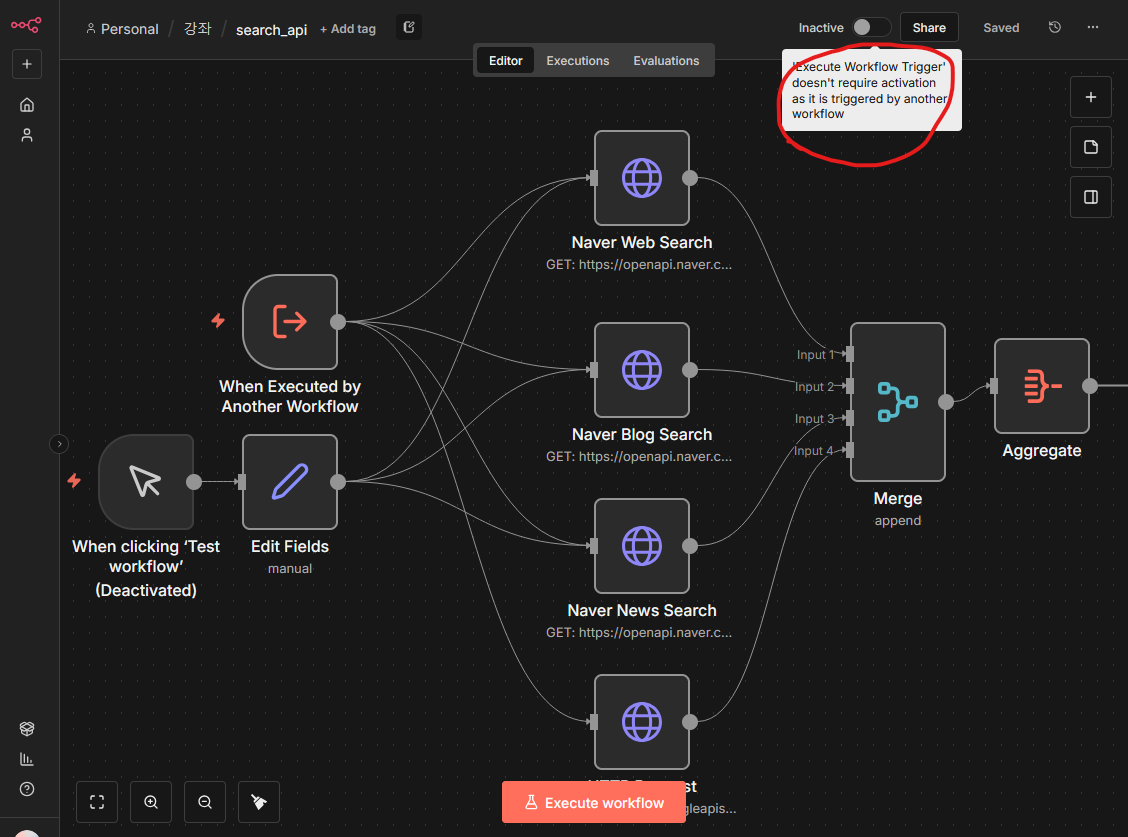Click the Personal breadcrumb link
Screen dimensions: 1128x837
(122, 29)
